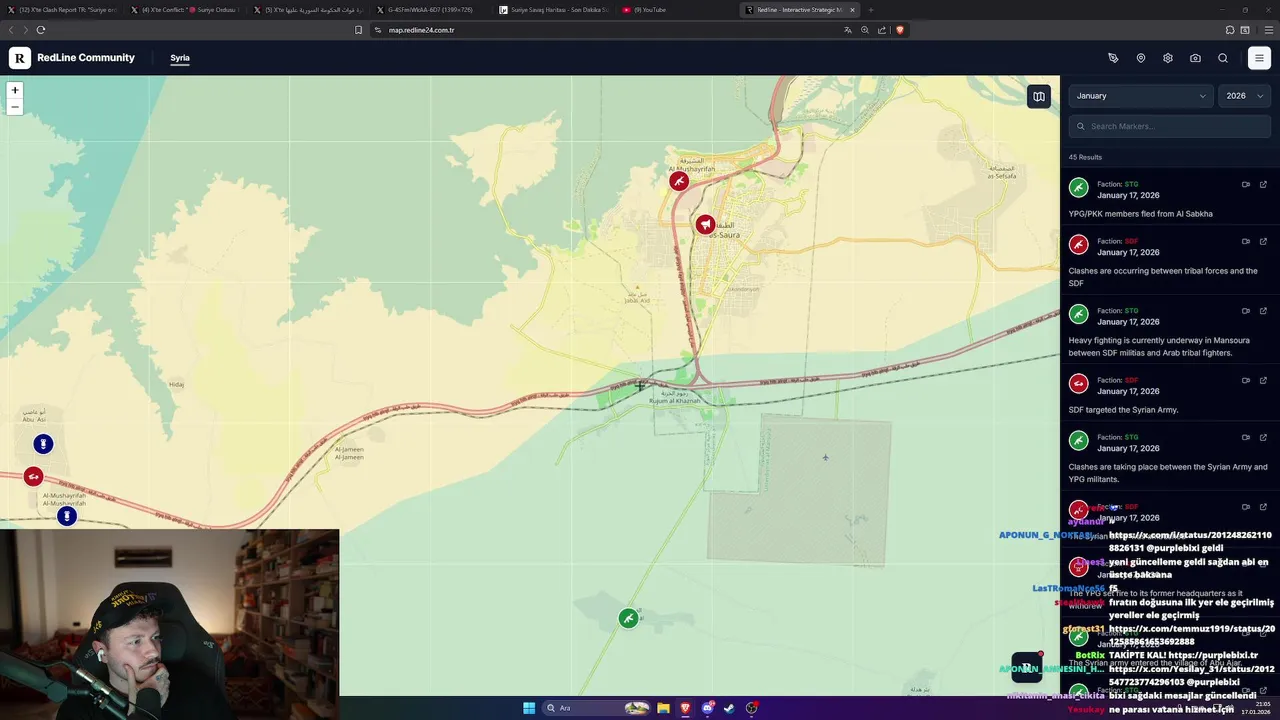Expand the January month dropdown

pos(1141,96)
